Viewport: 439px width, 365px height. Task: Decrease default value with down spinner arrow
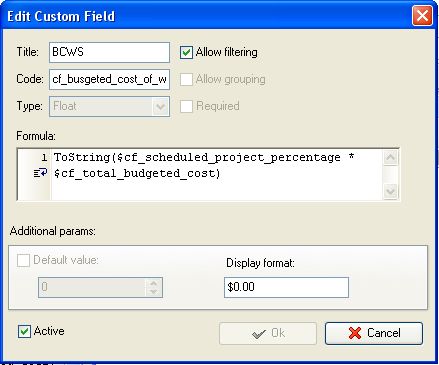(x=153, y=292)
